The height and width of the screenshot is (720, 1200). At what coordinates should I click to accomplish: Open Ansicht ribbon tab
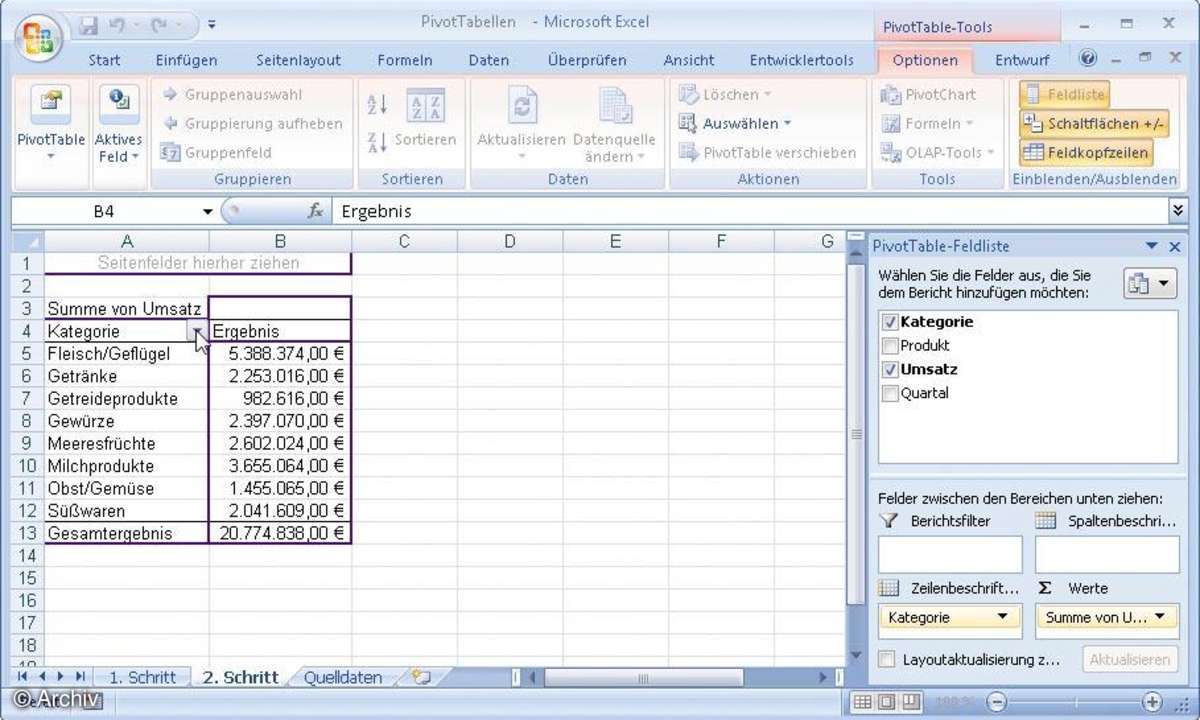tap(689, 60)
